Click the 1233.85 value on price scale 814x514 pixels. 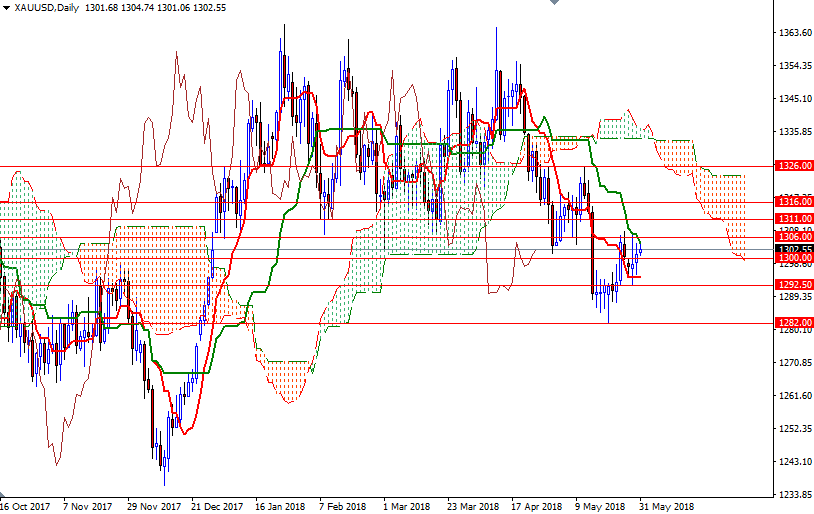[x=793, y=494]
